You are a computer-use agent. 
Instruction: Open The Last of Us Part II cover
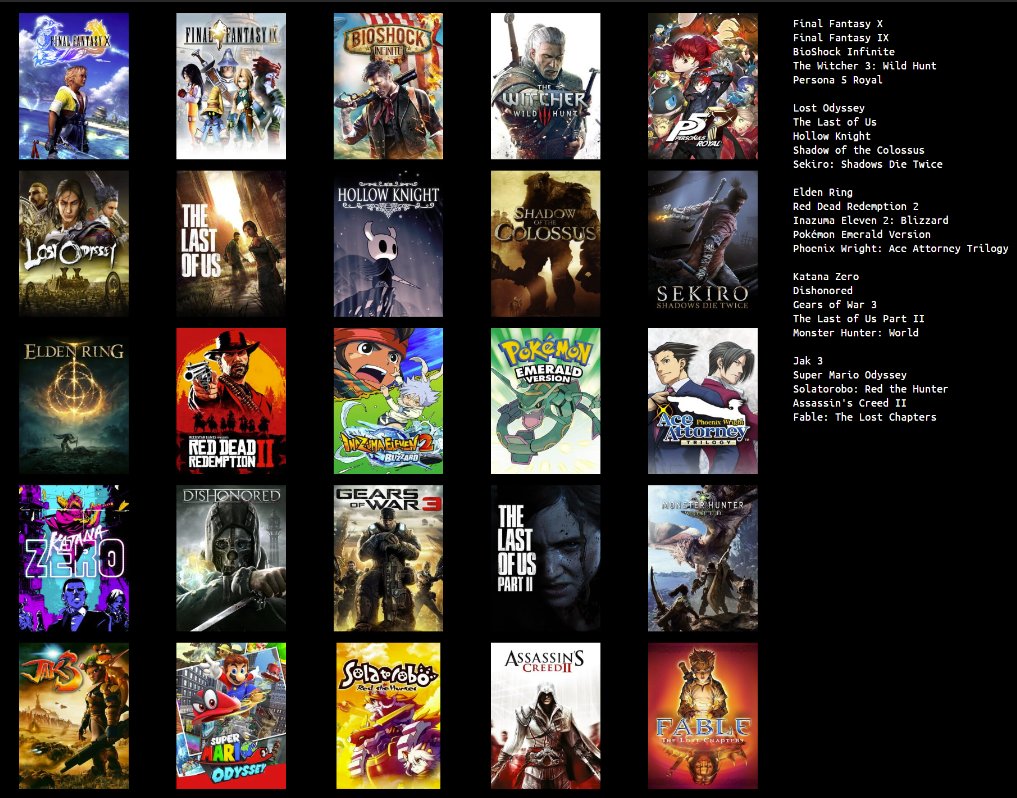[x=545, y=558]
